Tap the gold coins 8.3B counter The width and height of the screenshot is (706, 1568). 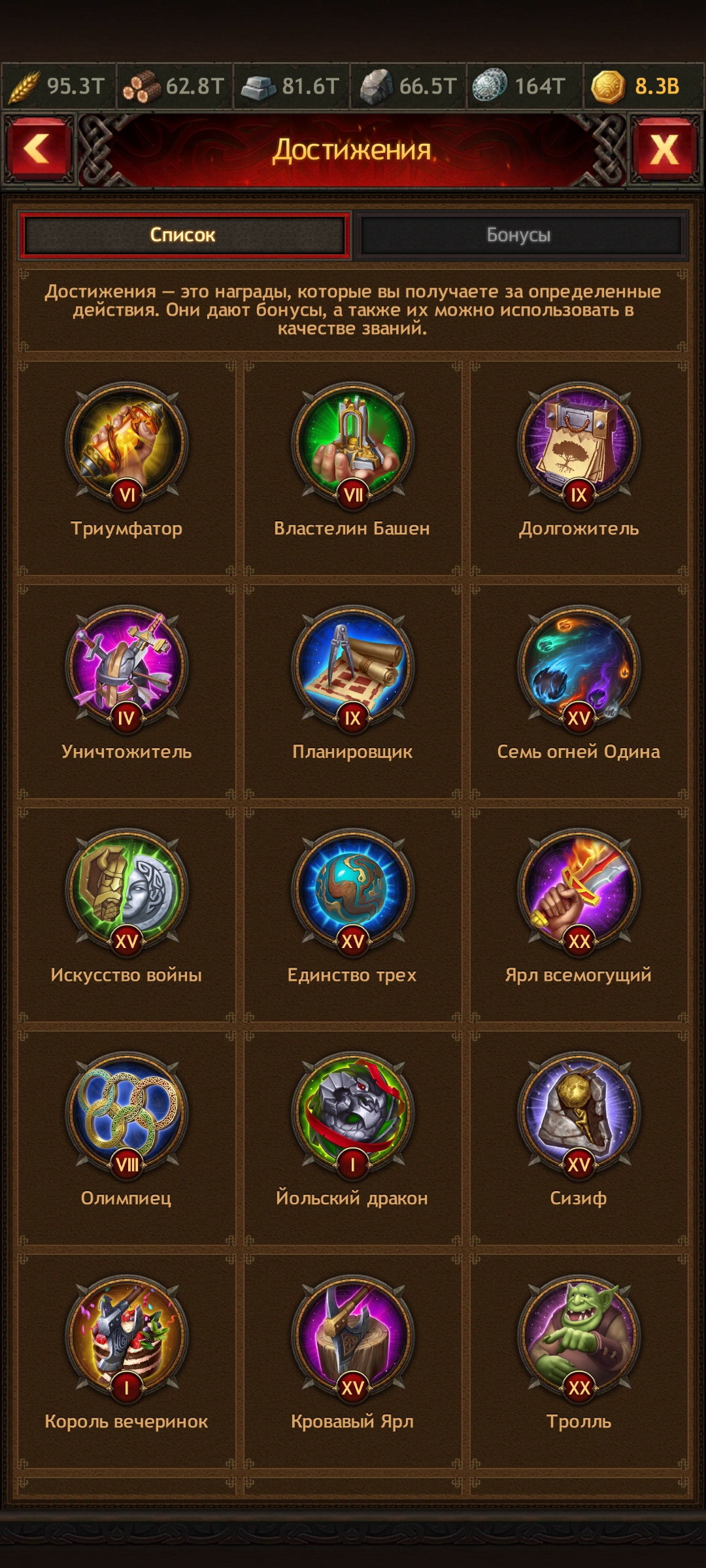point(637,86)
